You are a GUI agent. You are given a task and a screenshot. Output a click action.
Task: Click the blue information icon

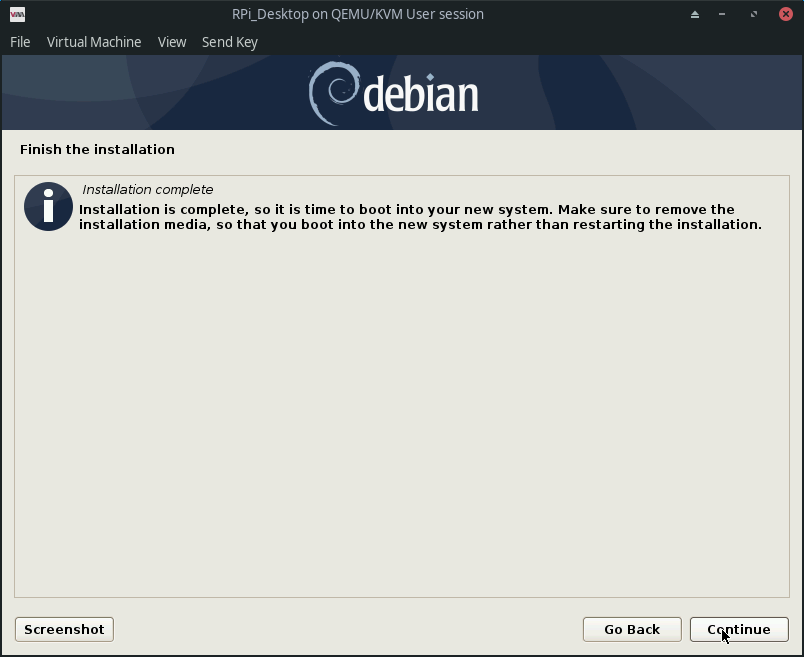(x=48, y=206)
